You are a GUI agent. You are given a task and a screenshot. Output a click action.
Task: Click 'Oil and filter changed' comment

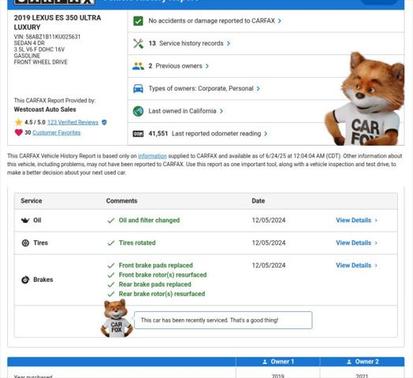tap(149, 220)
